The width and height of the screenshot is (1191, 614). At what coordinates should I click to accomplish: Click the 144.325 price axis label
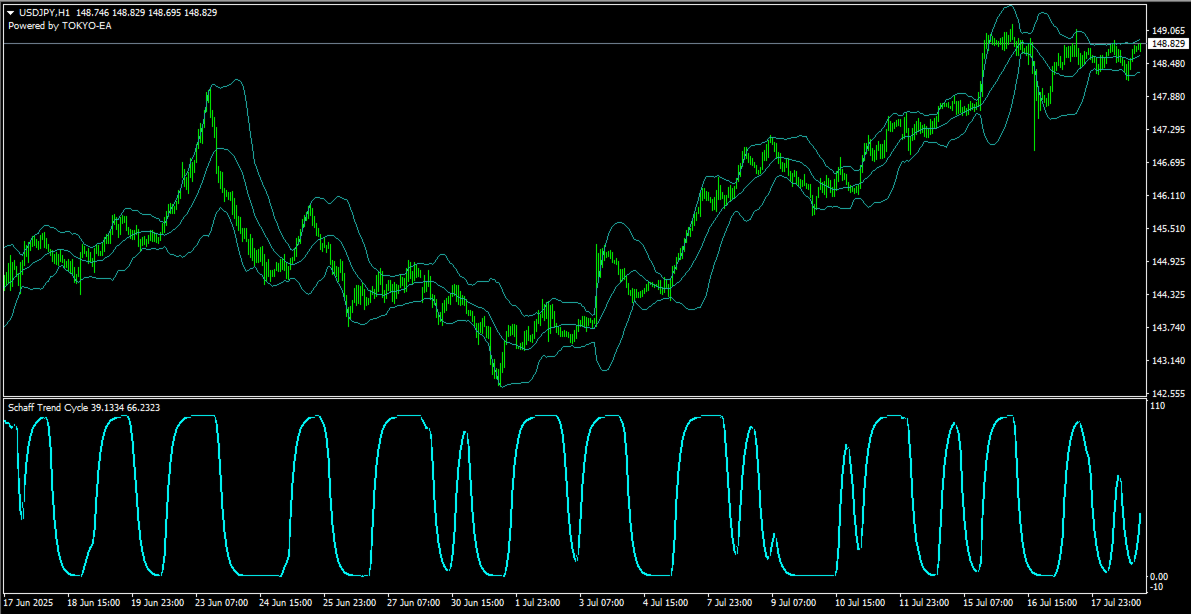pyautogui.click(x=1168, y=295)
